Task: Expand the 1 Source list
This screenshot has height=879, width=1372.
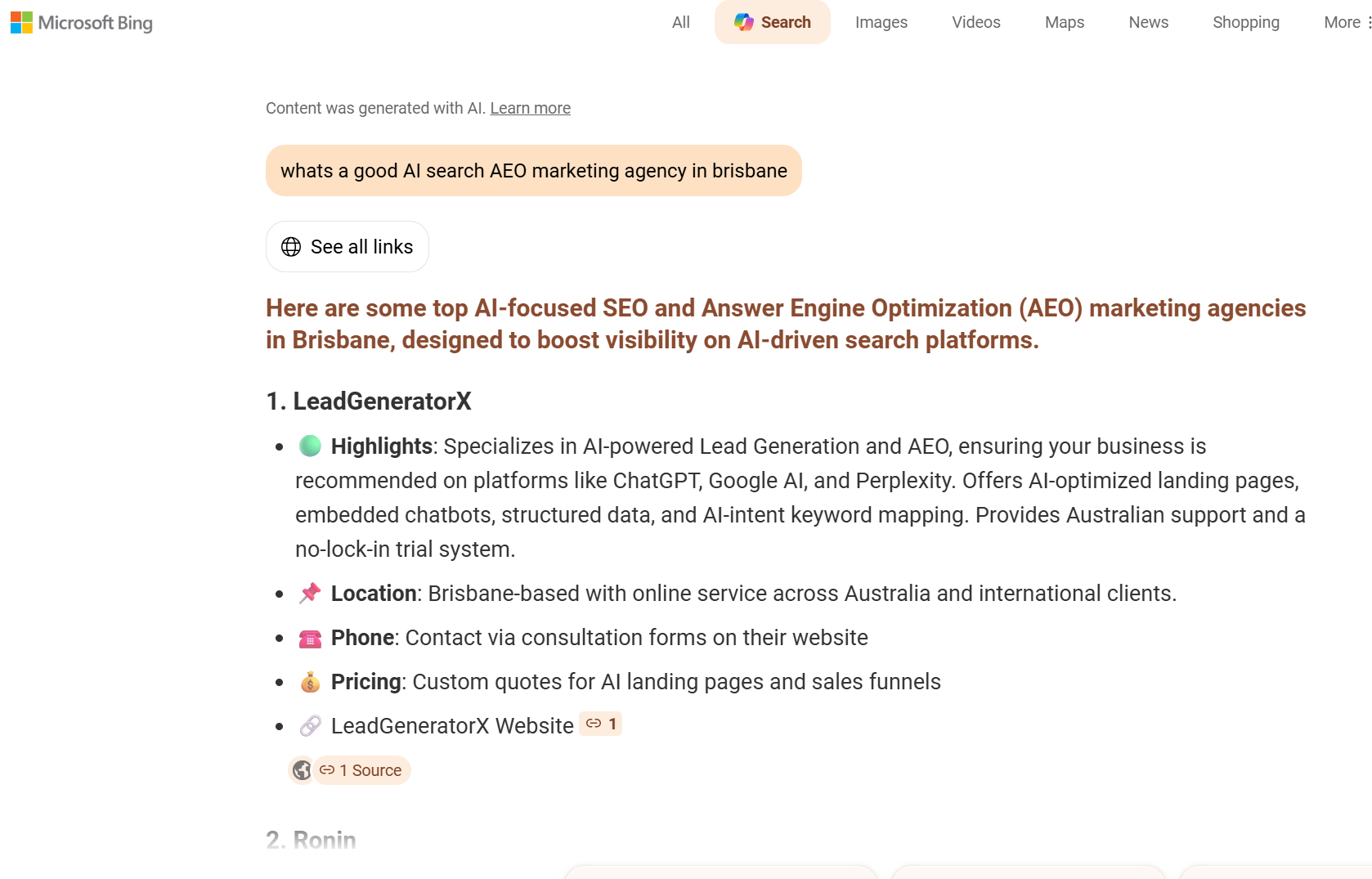Action: pos(362,770)
